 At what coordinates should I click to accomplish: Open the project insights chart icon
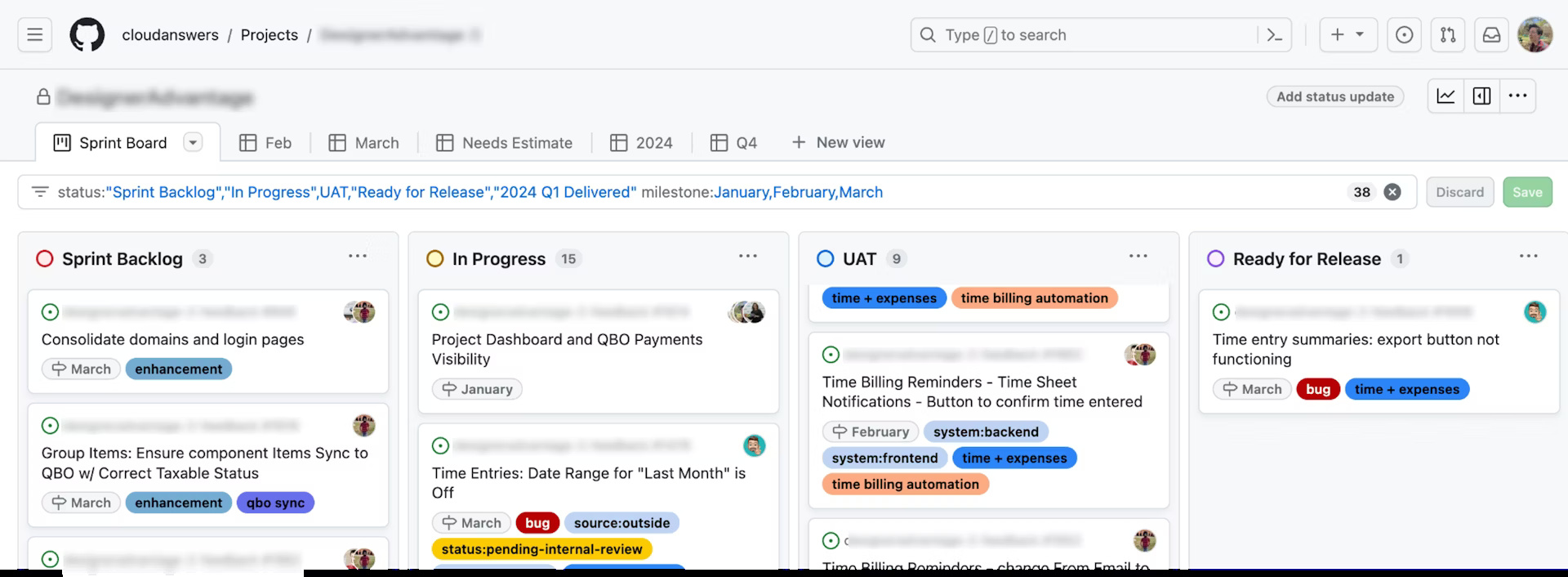[1445, 96]
